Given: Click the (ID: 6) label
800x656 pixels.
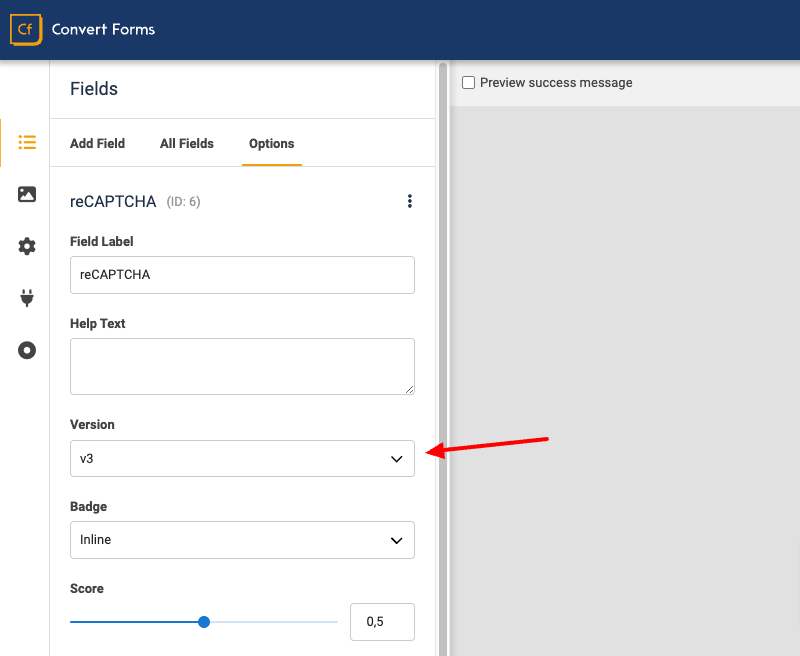Looking at the screenshot, I should click(184, 202).
